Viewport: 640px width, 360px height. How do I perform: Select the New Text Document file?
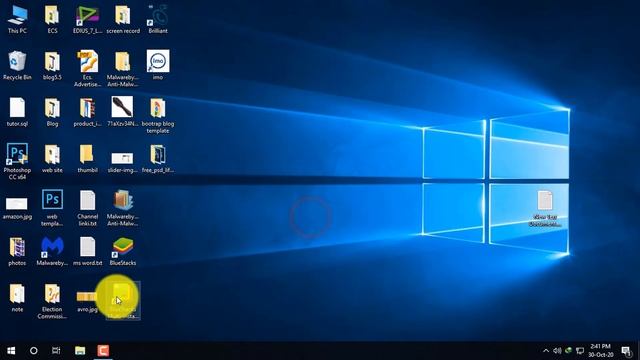click(x=545, y=208)
